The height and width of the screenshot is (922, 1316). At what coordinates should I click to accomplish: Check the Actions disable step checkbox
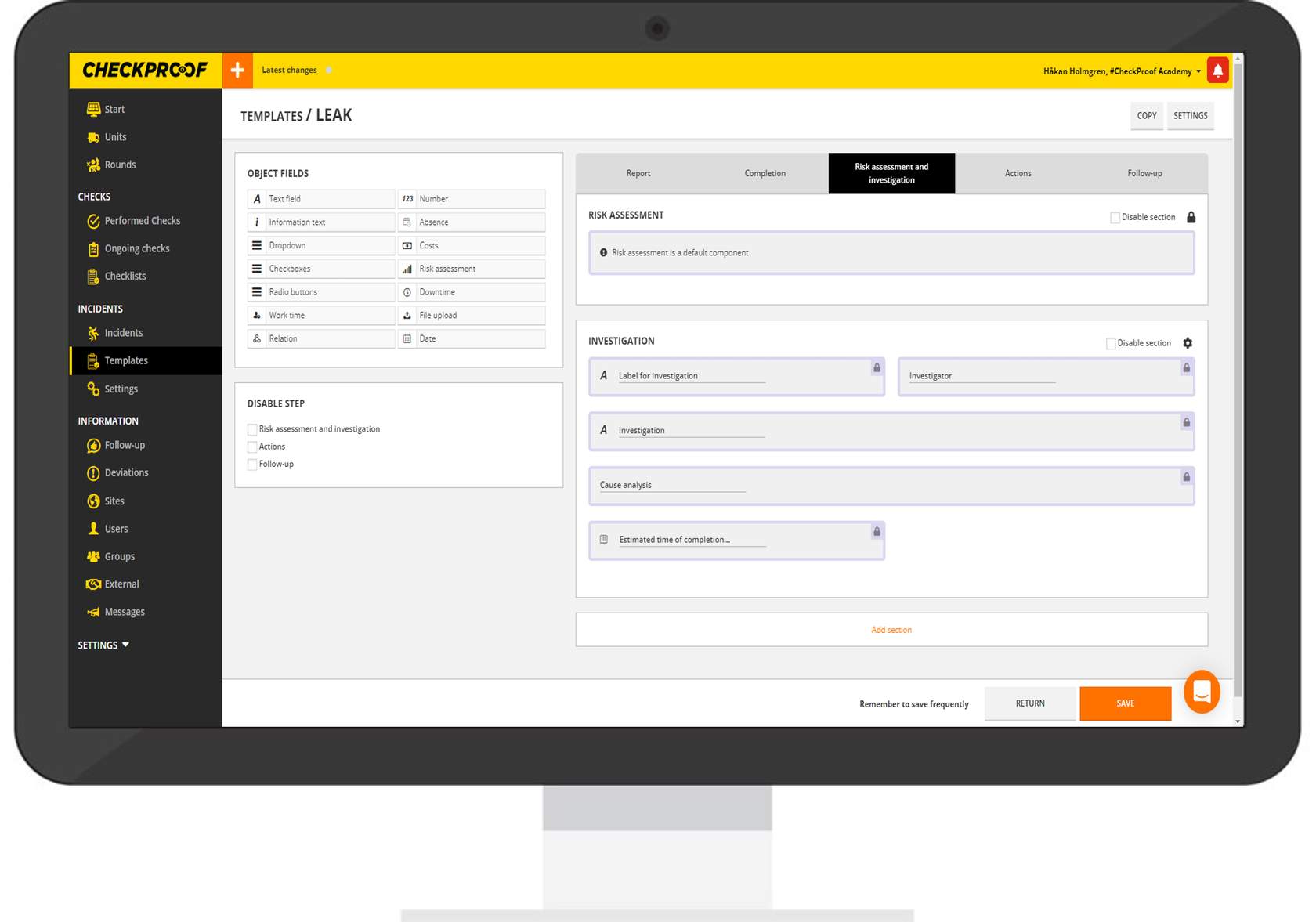(x=252, y=447)
